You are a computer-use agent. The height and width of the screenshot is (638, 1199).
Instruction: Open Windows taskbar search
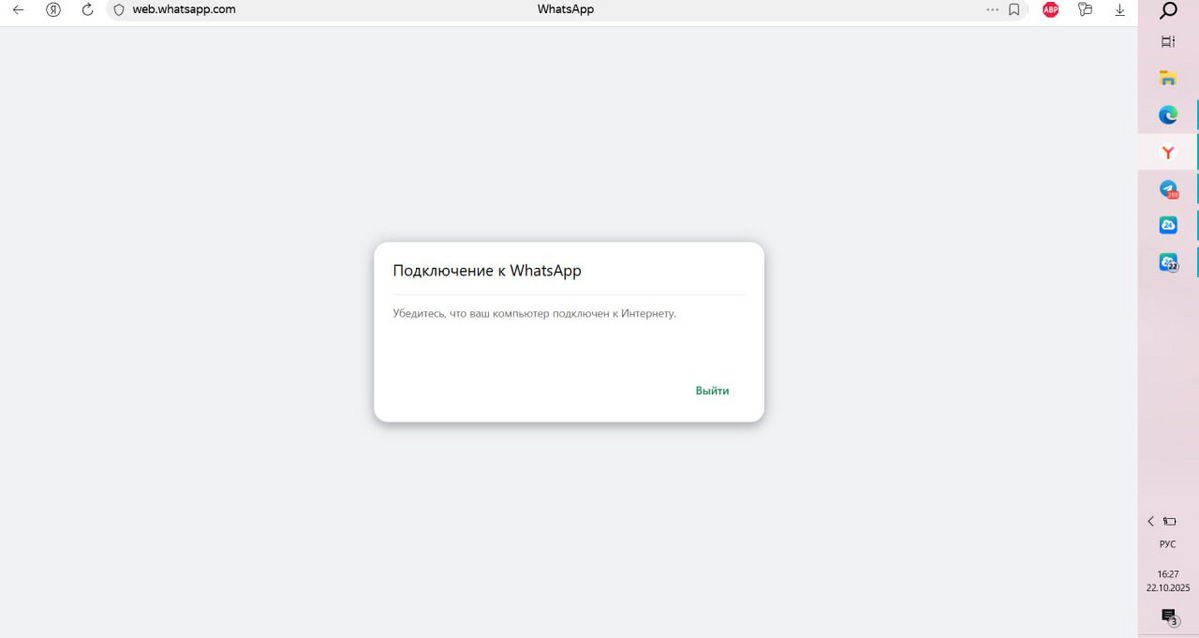[1167, 11]
